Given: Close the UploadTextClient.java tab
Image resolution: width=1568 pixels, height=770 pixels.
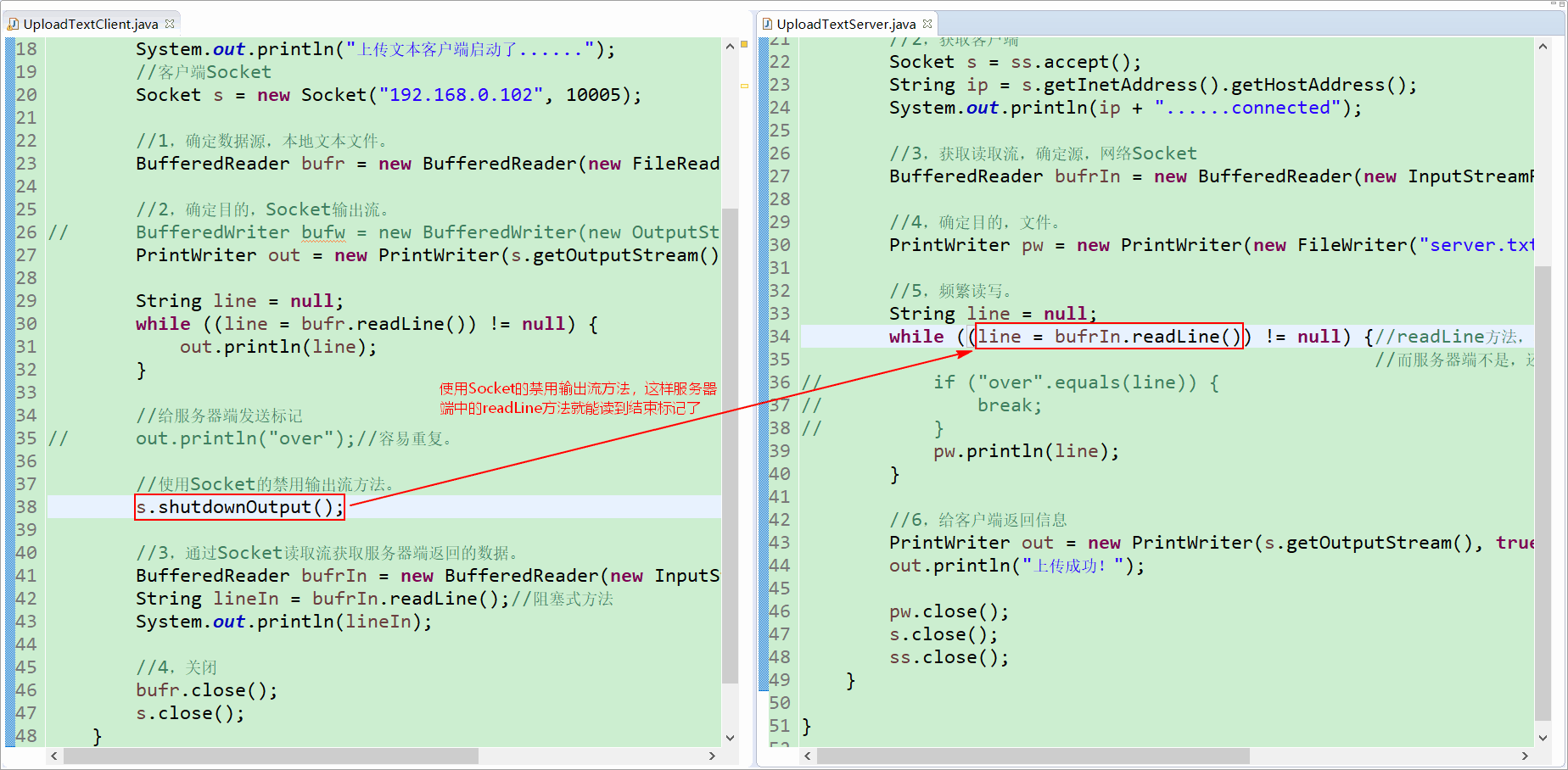Looking at the screenshot, I should click(170, 24).
